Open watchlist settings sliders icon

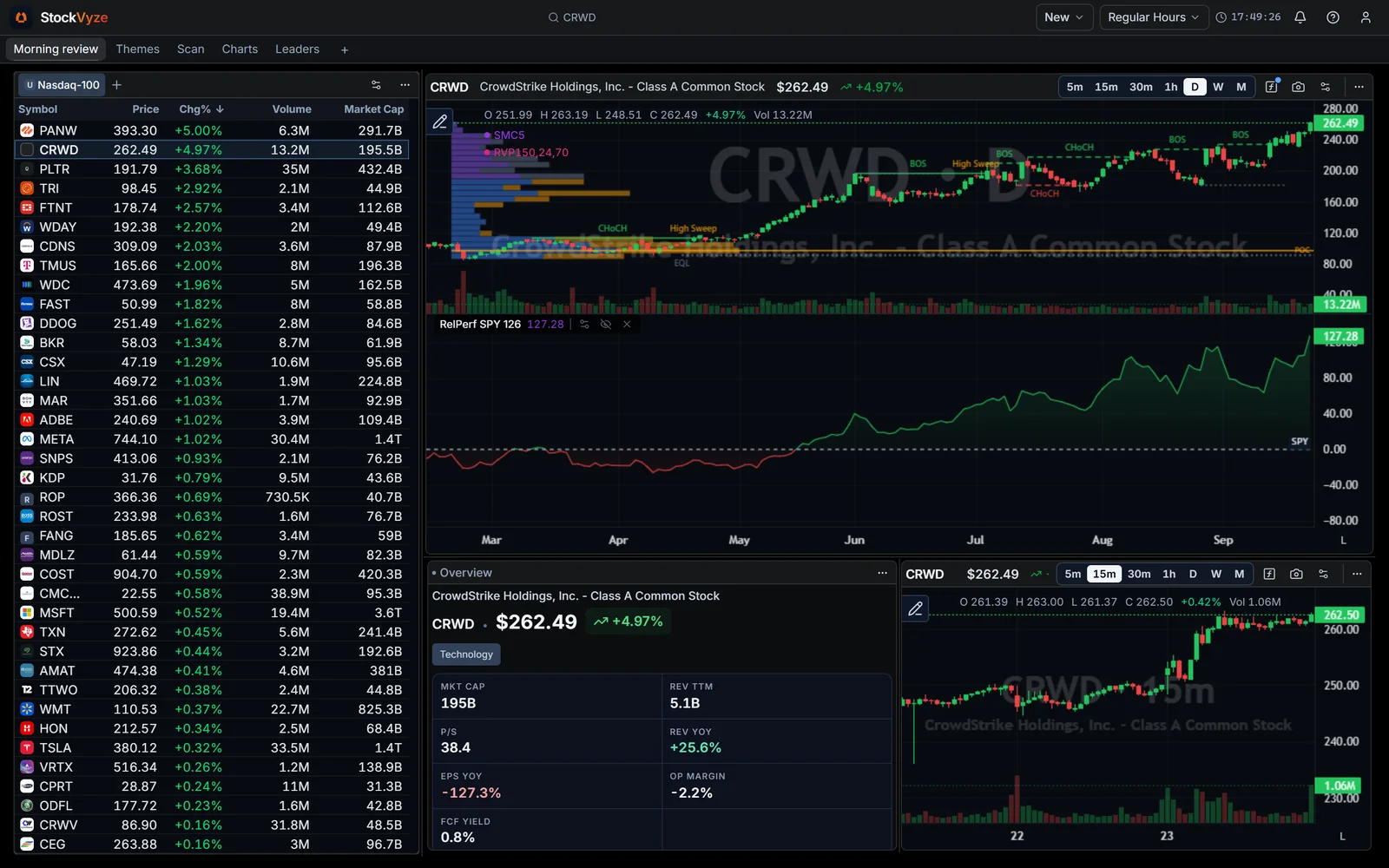tap(376, 85)
